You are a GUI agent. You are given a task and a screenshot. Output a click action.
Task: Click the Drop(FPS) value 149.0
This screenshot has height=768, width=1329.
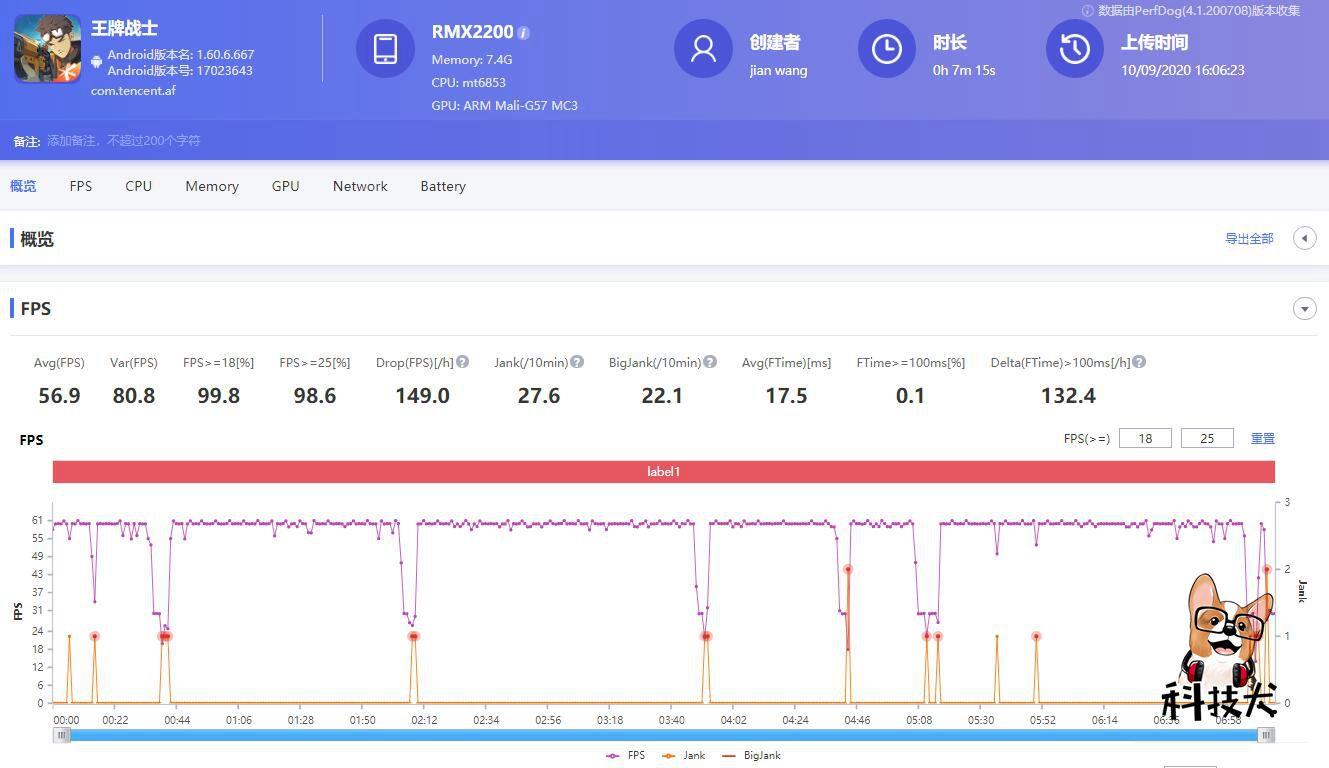(422, 396)
